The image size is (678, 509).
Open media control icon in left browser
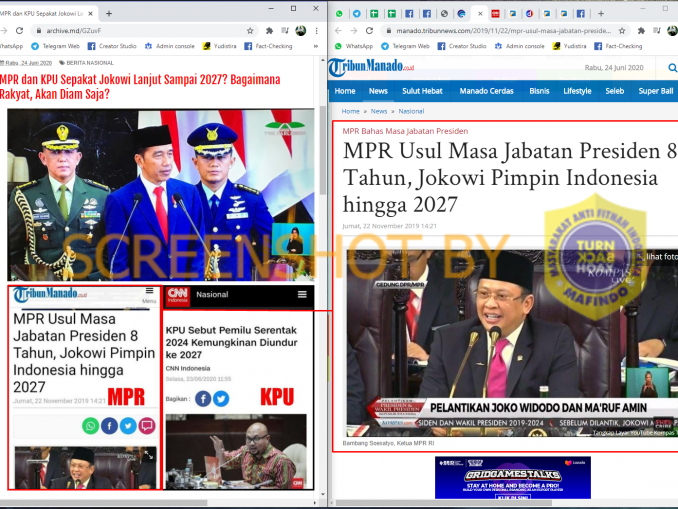tap(285, 31)
